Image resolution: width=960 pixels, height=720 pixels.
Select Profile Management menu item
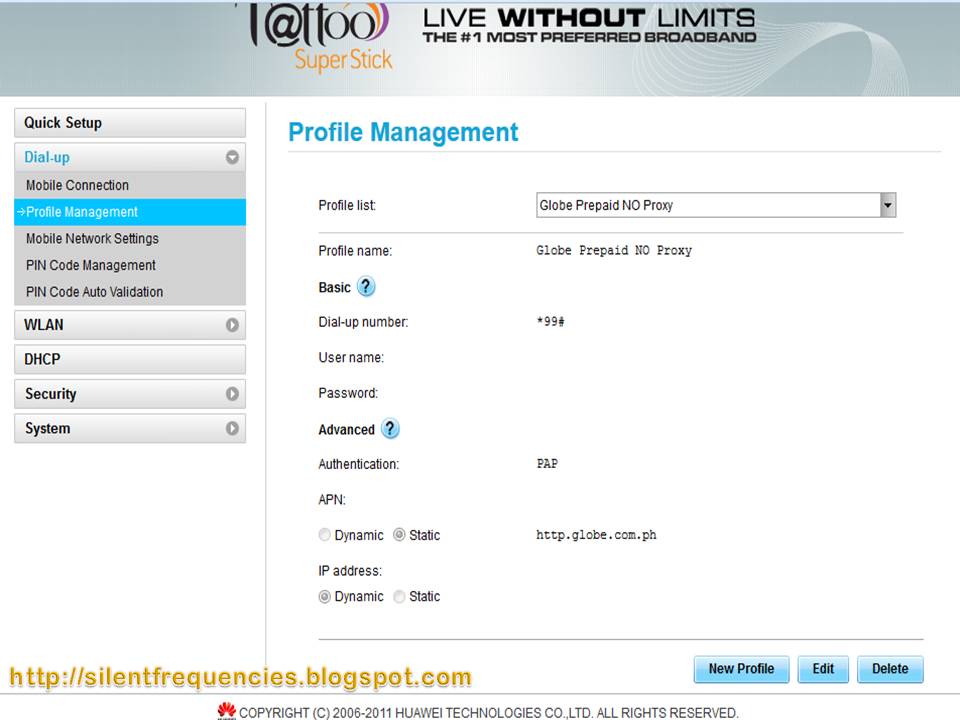coord(130,212)
